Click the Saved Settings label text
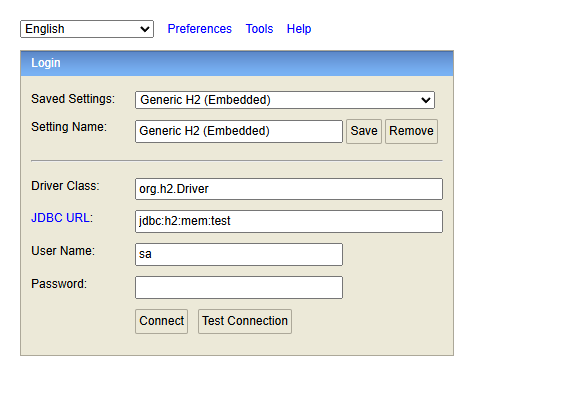 point(73,99)
